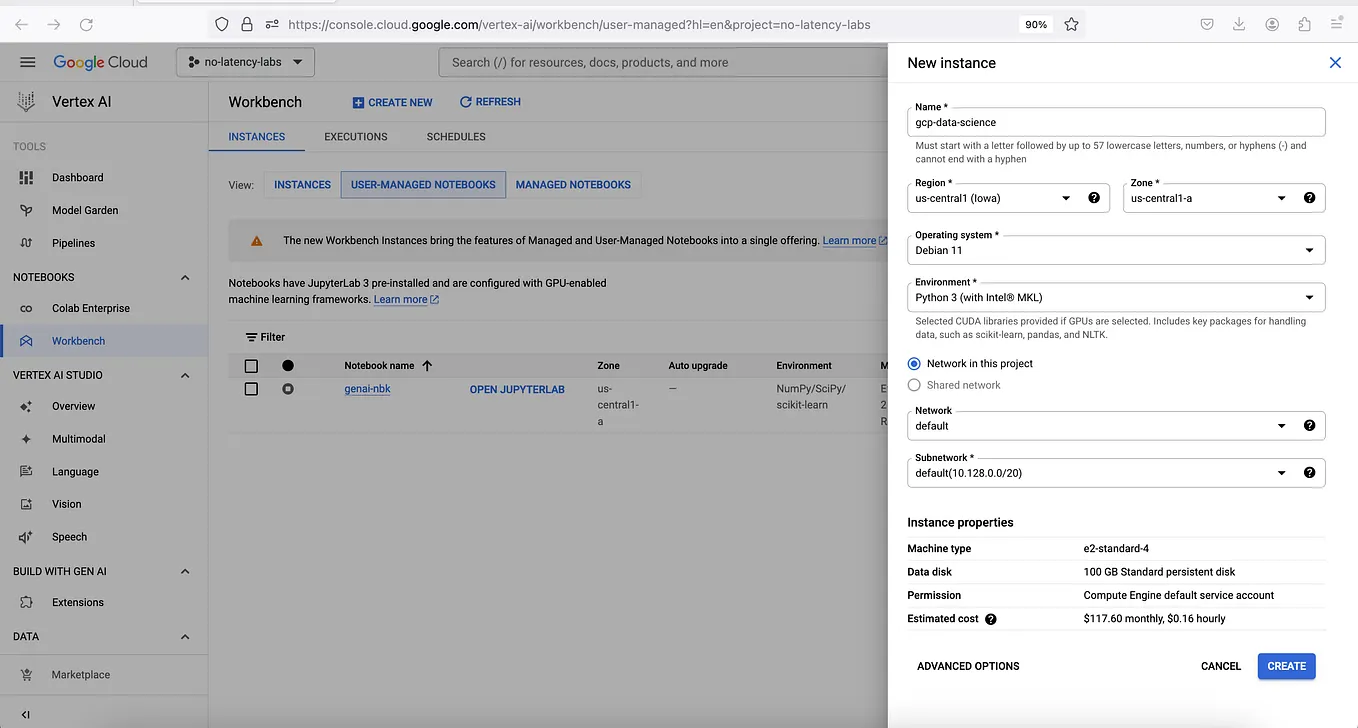Open the Filter control above notebook list
Viewport: 1358px width, 728px height.
(264, 337)
